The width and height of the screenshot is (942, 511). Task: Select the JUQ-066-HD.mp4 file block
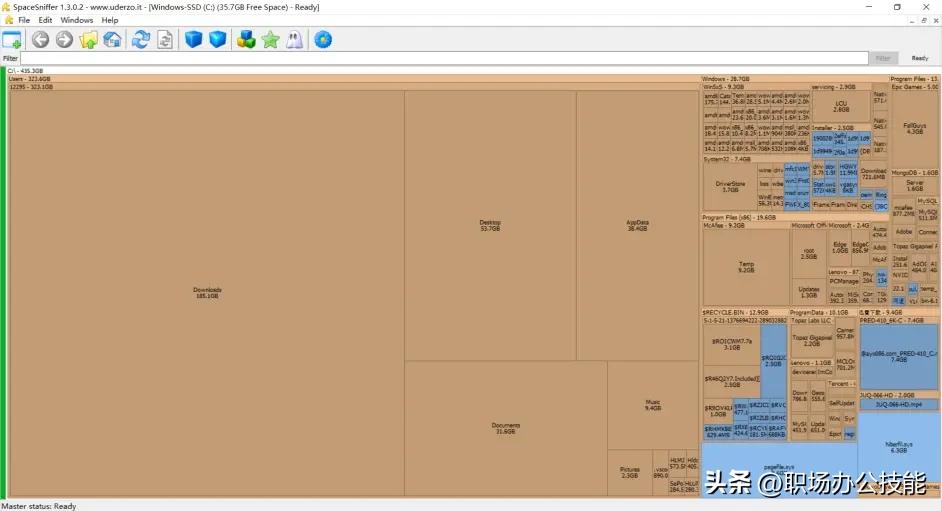(x=899, y=404)
